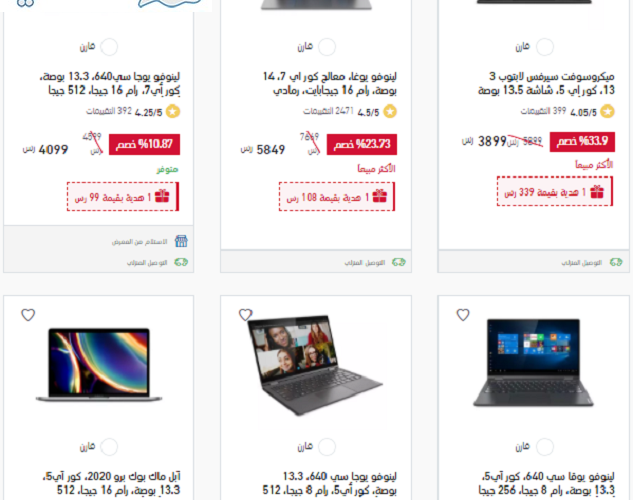The image size is (633, 500).
Task: Toggle compare for Microsoft Surface Laptop 3
Action: tap(545, 47)
